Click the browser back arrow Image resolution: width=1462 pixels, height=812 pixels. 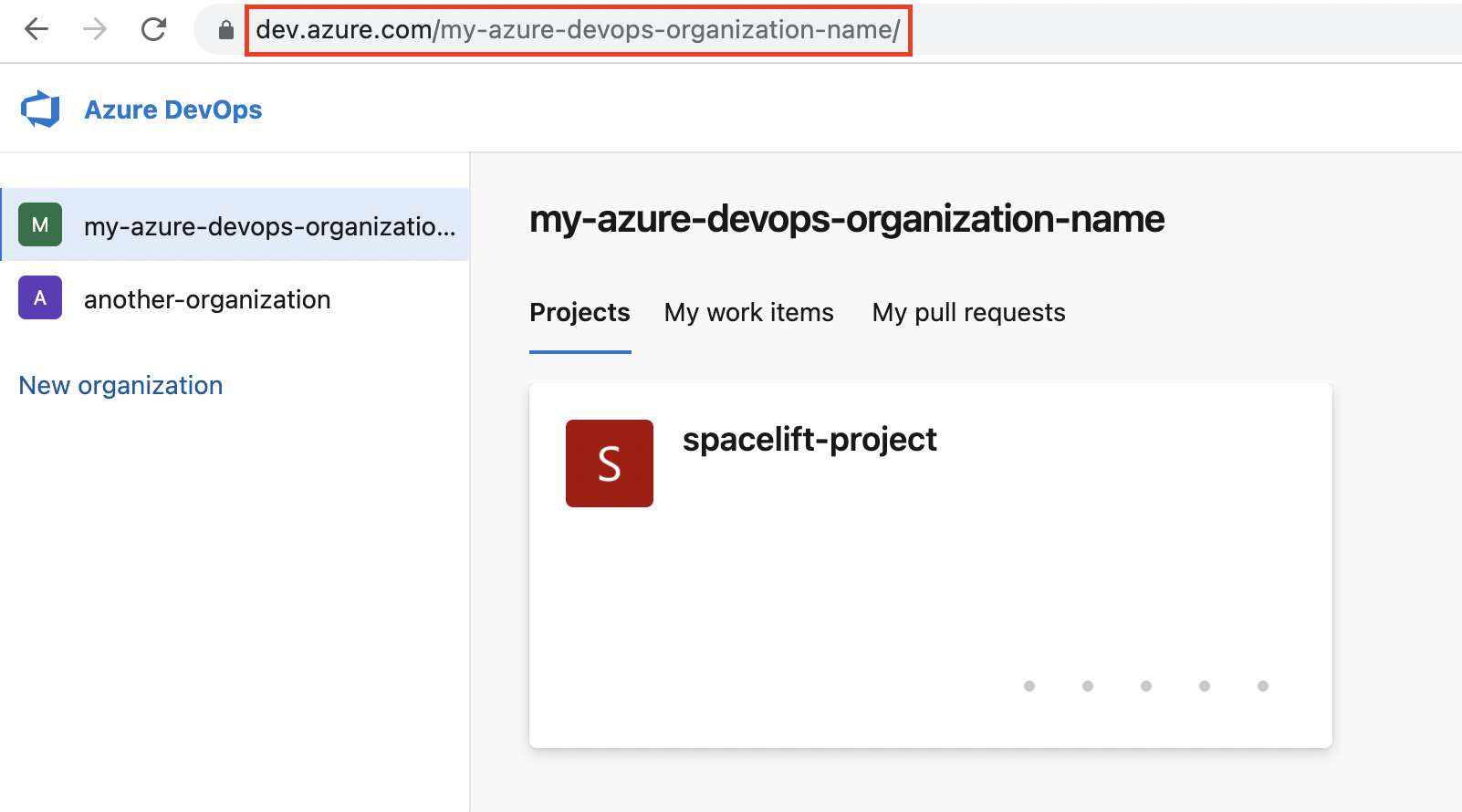pos(37,29)
